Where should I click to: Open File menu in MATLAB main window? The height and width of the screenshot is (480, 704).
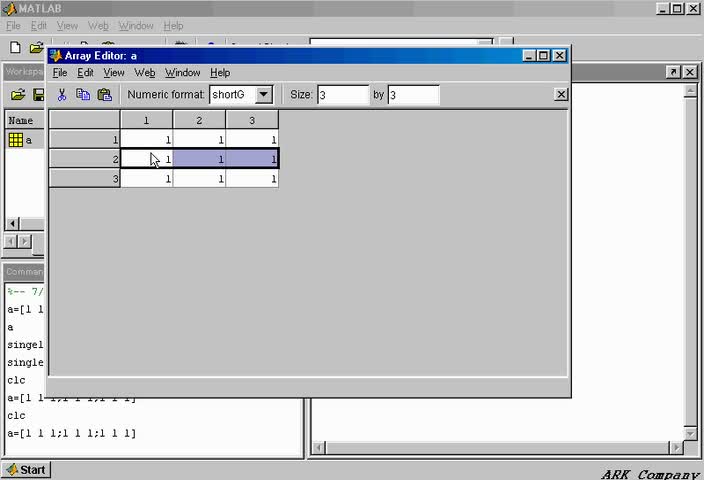(13, 26)
